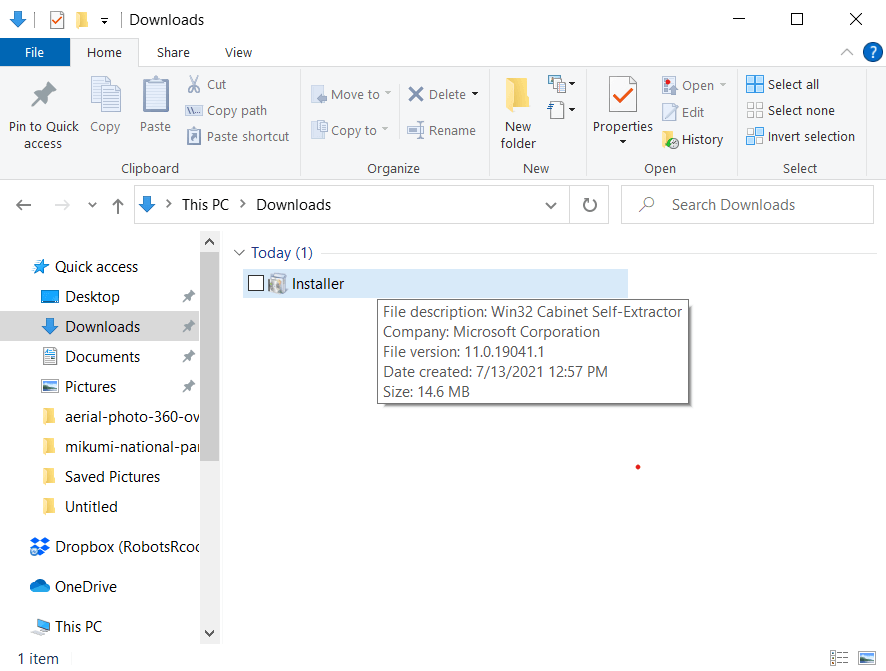This screenshot has width=886, height=671.
Task: Click the Pin to Quick access icon
Action: coord(43,97)
